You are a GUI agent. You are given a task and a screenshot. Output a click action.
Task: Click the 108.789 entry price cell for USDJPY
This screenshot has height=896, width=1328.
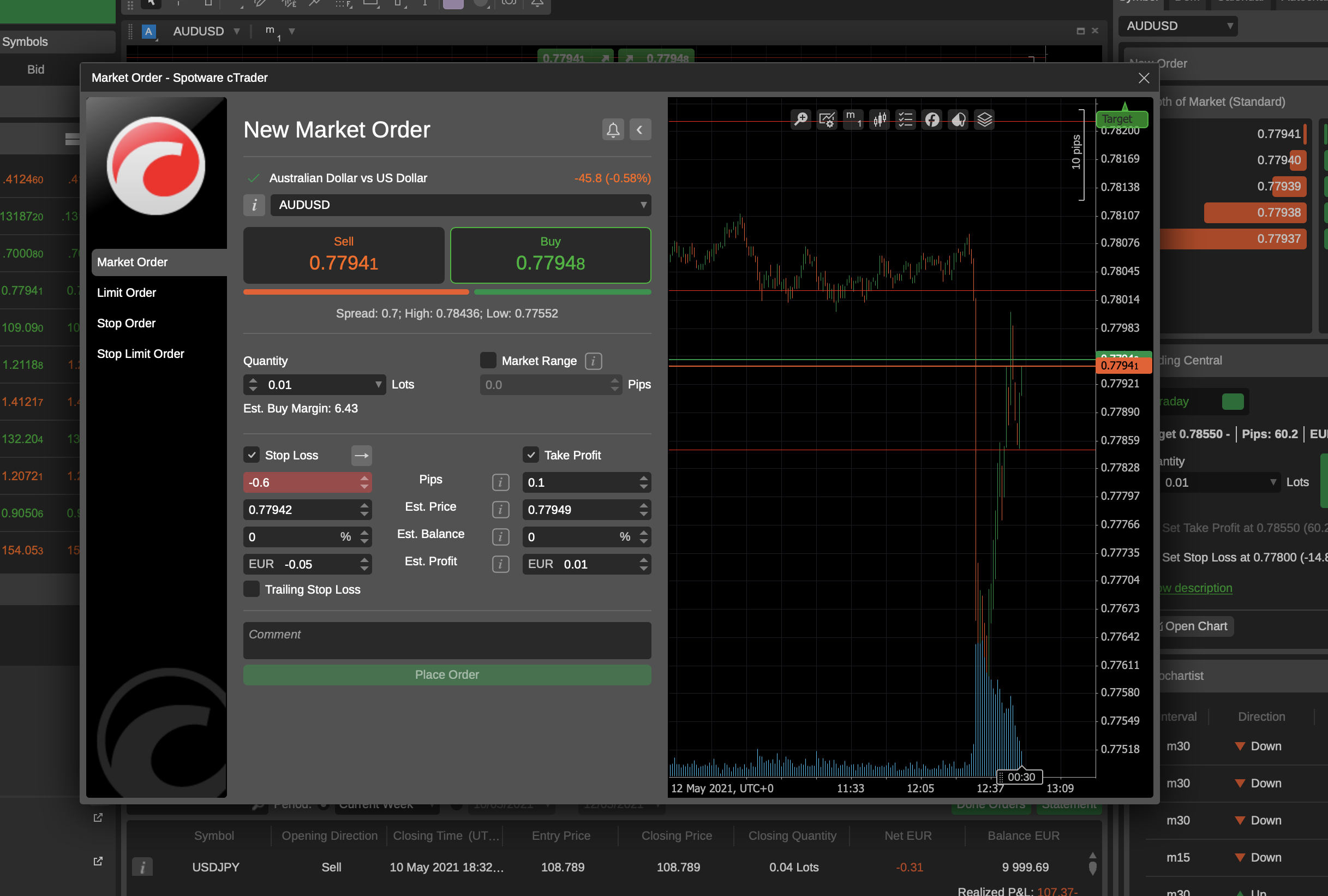[x=563, y=868]
